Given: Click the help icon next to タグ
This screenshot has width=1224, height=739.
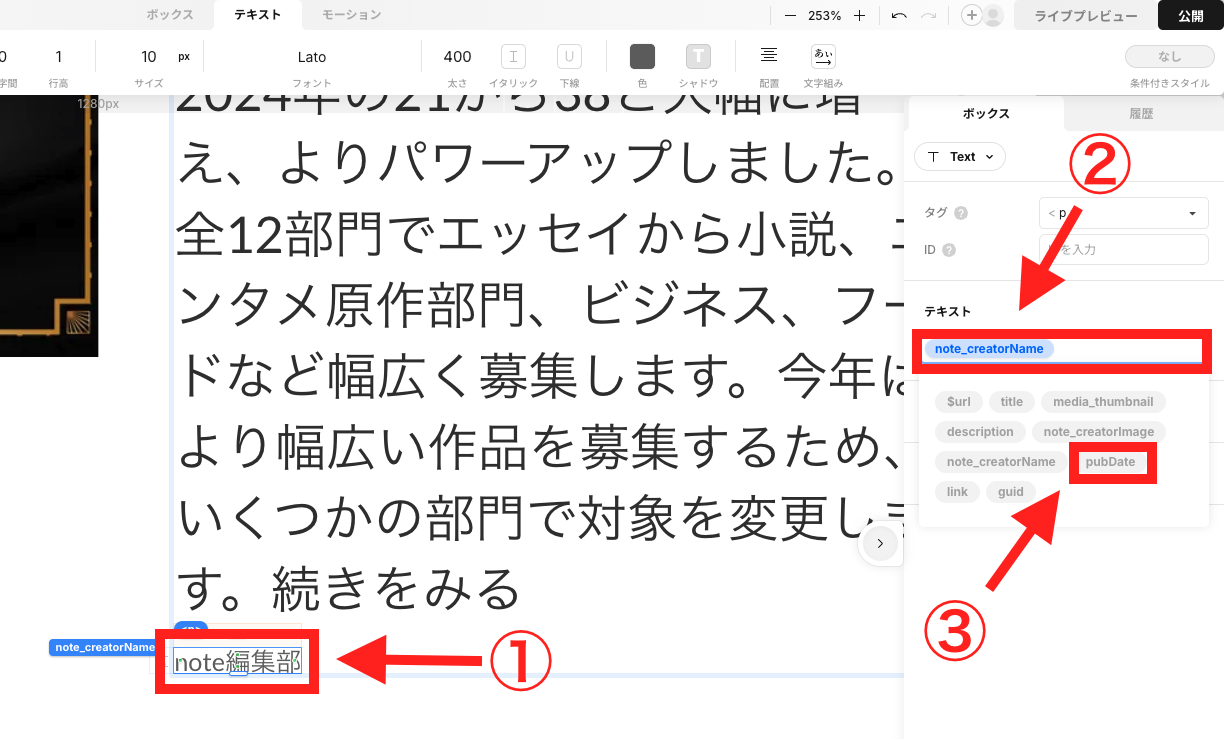Looking at the screenshot, I should (959, 212).
